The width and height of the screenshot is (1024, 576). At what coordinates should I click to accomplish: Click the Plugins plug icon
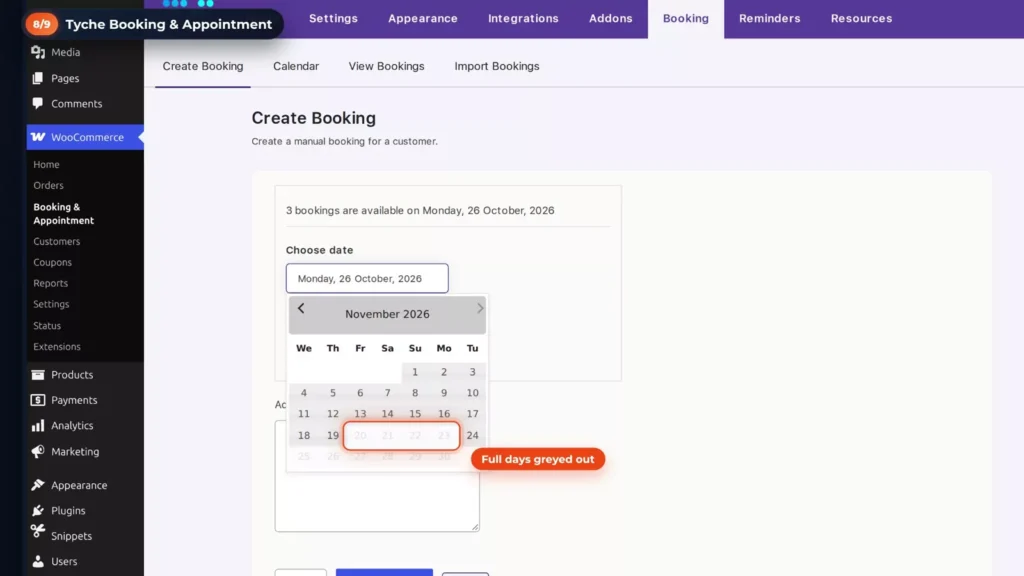pos(38,511)
